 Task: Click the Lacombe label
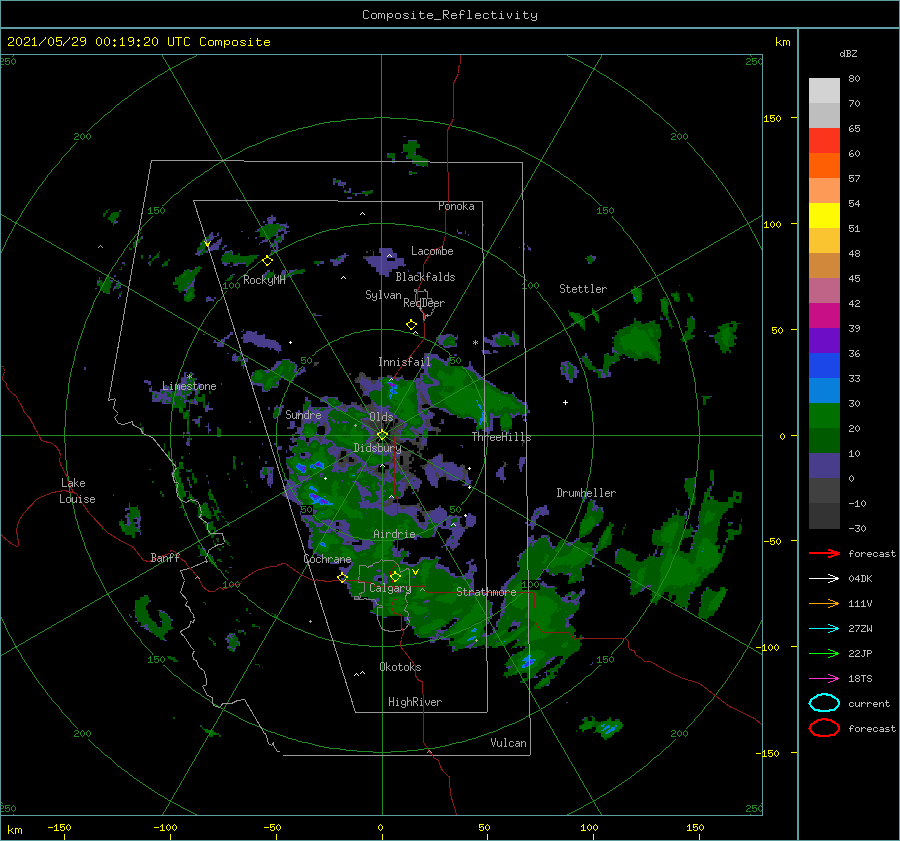click(x=432, y=251)
